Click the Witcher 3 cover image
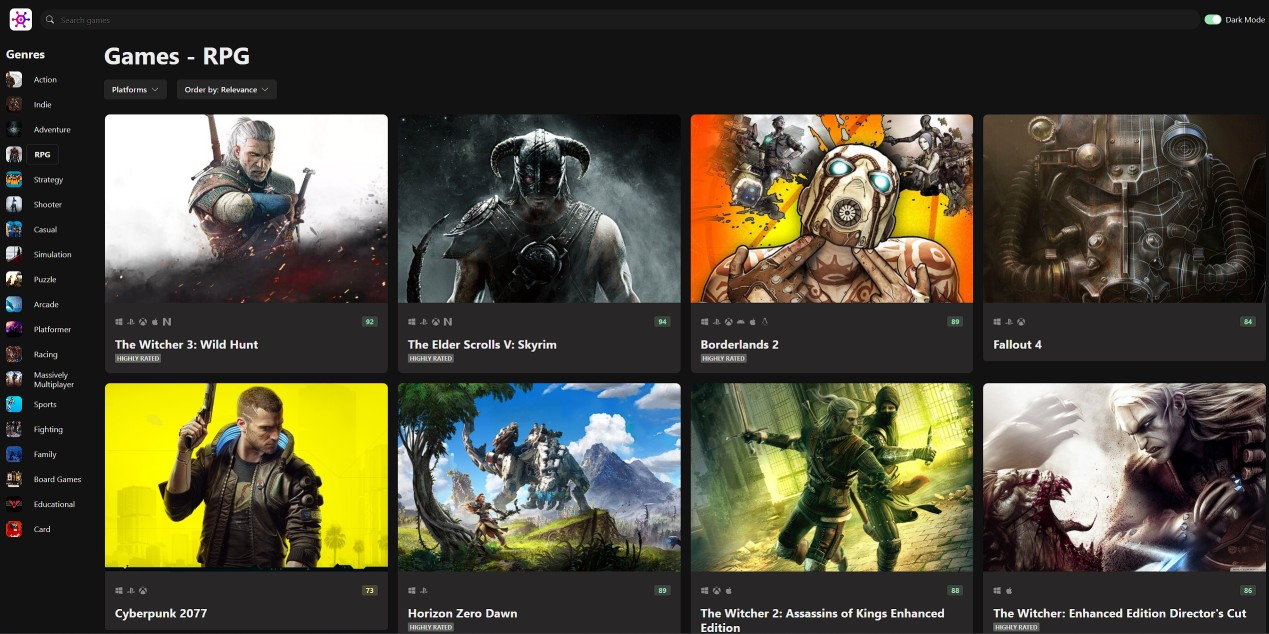This screenshot has width=1269, height=634. pyautogui.click(x=246, y=208)
